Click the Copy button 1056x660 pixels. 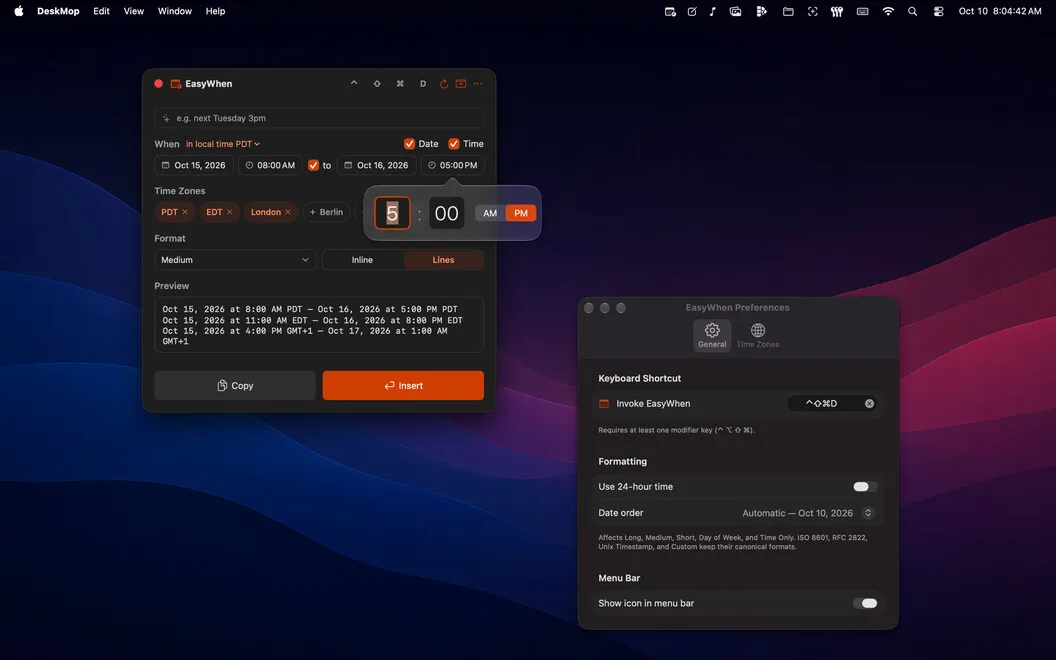(x=235, y=386)
